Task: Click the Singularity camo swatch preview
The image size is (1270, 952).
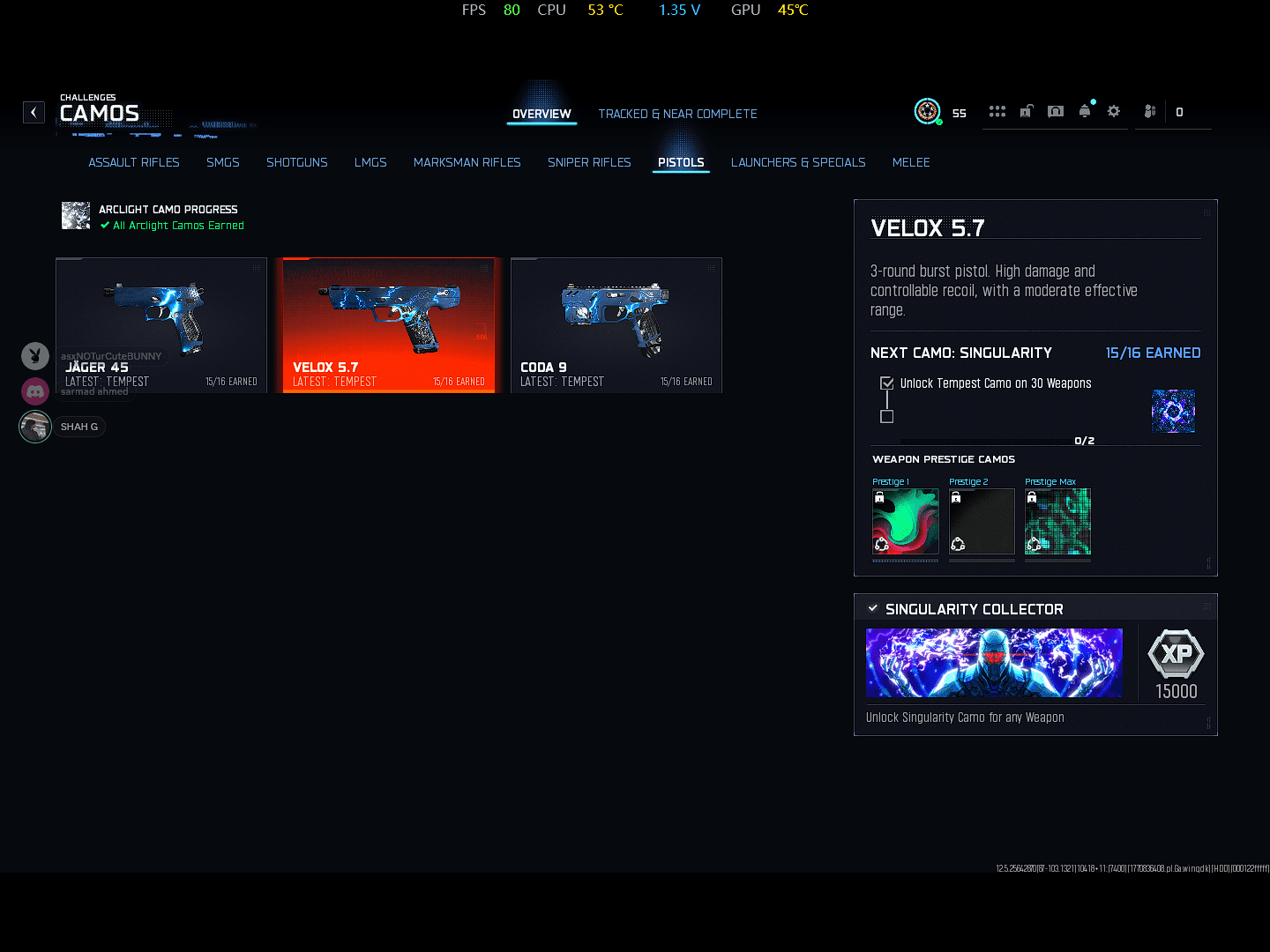Action: [1173, 411]
